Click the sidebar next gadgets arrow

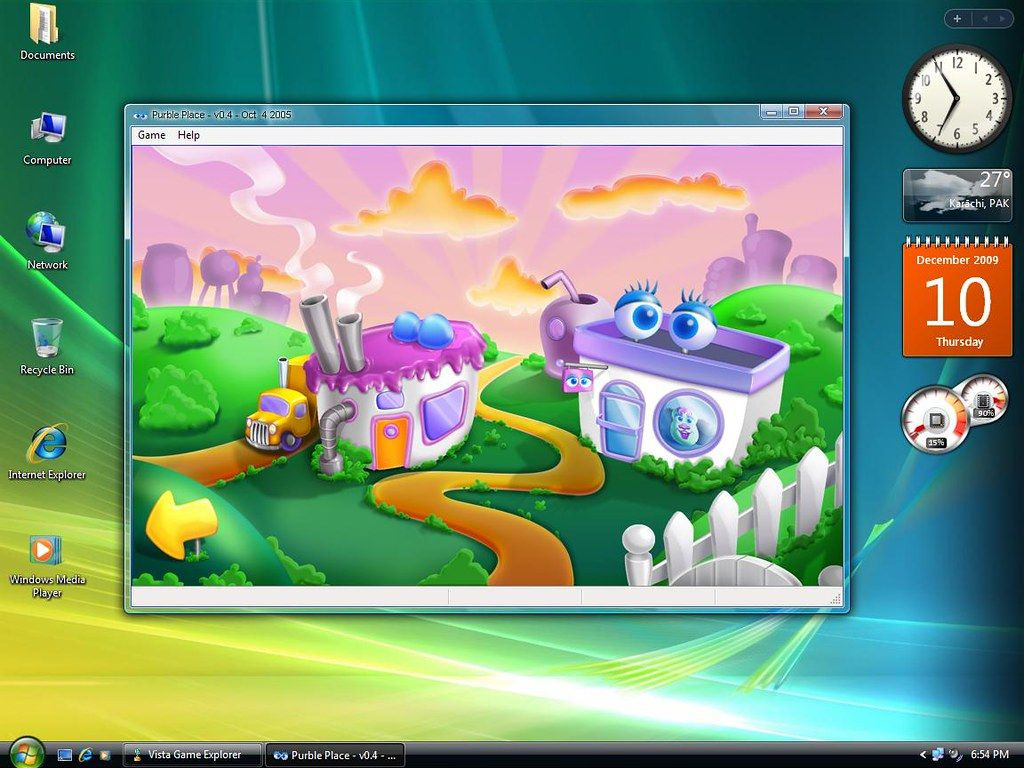pos(1002,19)
